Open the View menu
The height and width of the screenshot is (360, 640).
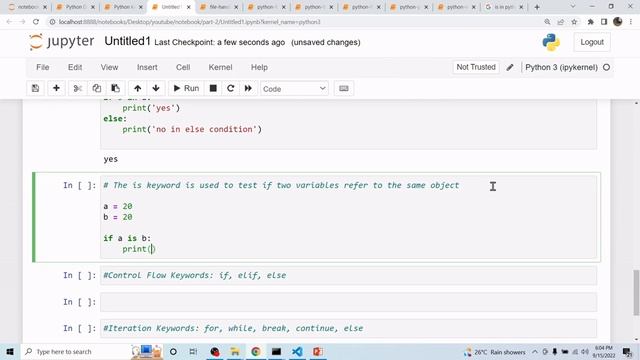point(109,67)
